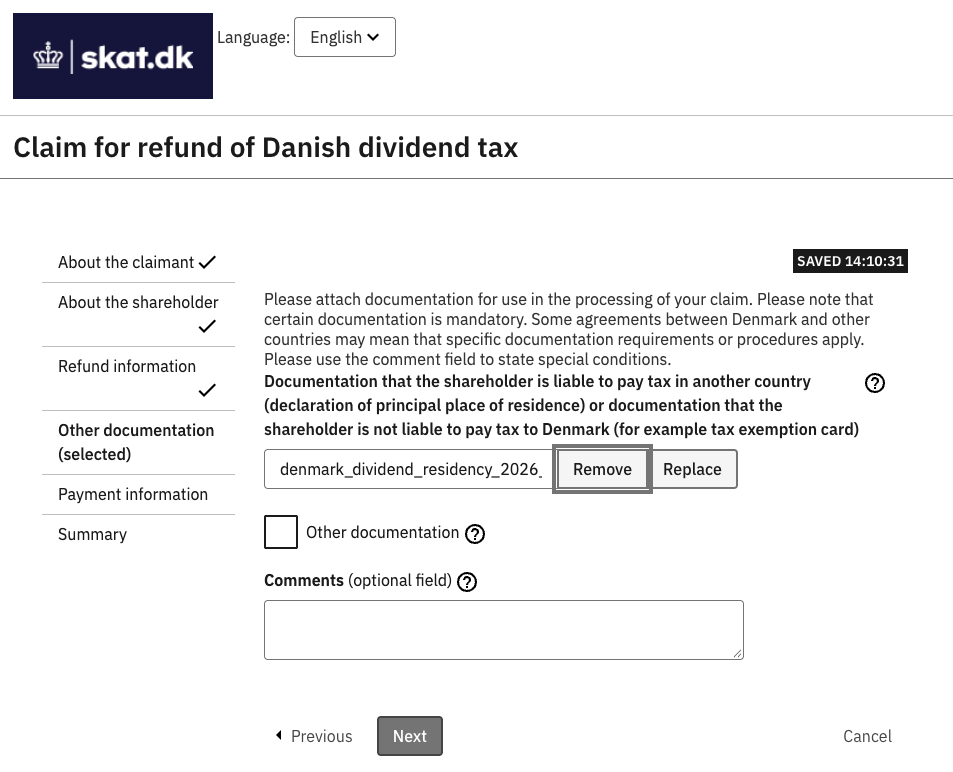Click the Next button
Viewport: 953px width, 772px height.
410,736
